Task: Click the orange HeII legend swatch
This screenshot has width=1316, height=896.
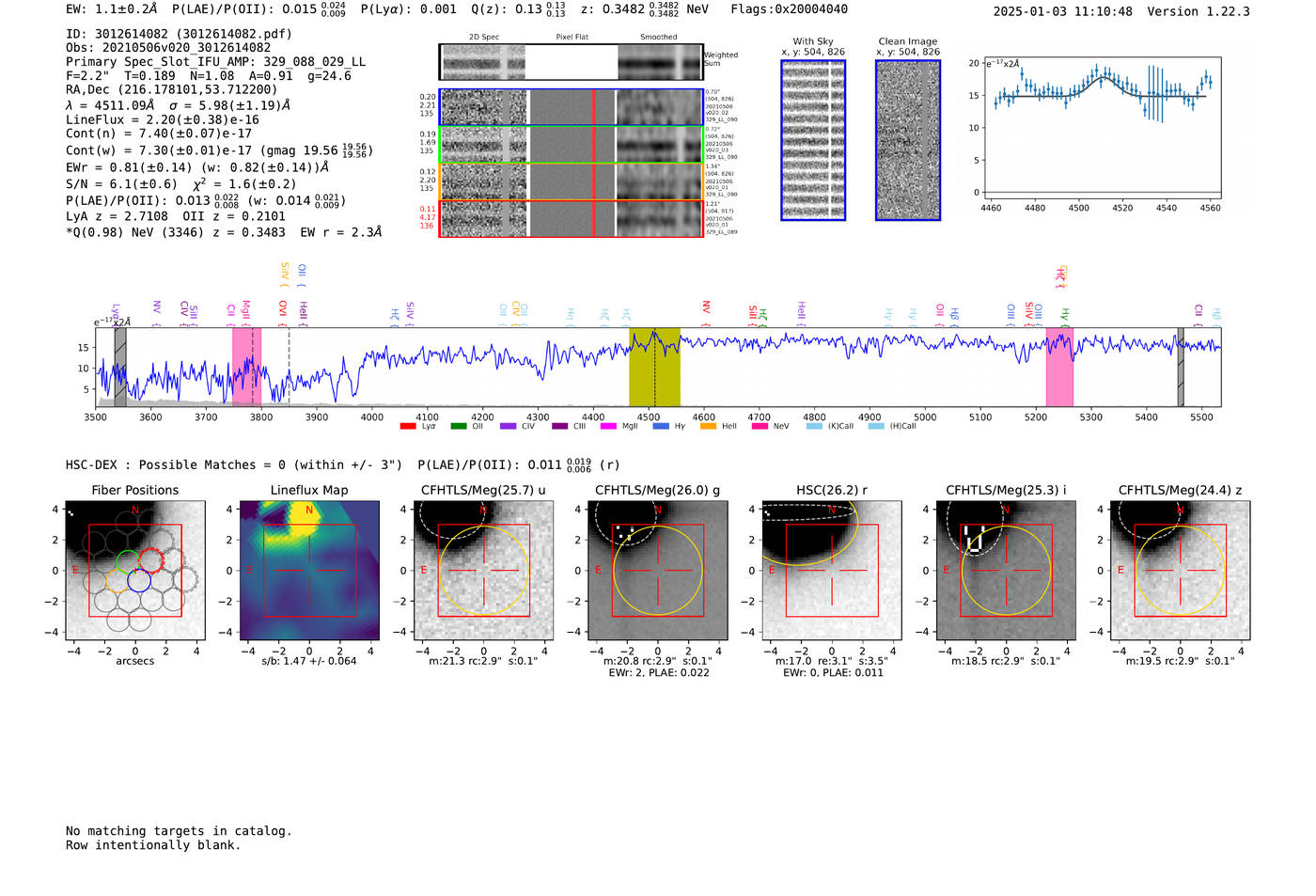Action: (x=708, y=427)
